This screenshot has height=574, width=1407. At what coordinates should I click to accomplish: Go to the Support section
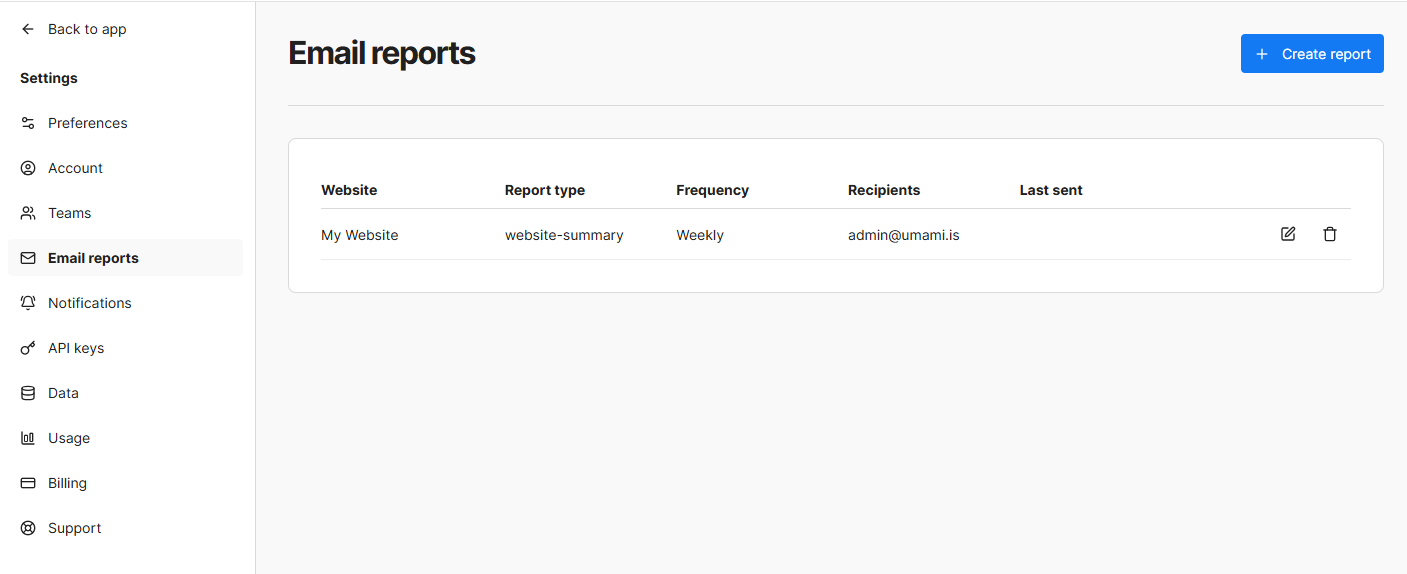click(x=74, y=528)
